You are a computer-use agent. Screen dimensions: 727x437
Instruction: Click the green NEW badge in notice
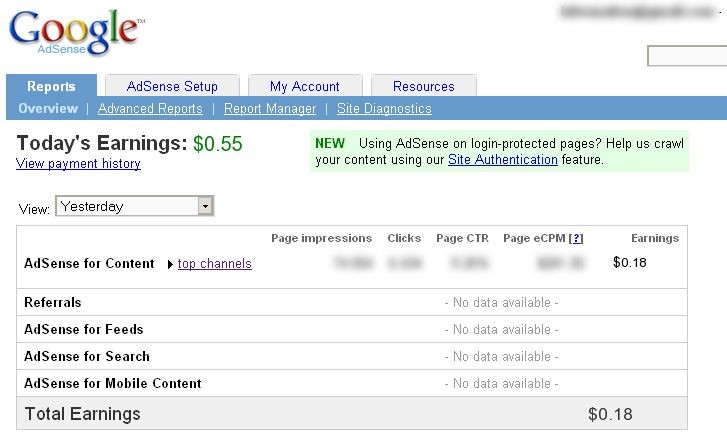[x=330, y=143]
